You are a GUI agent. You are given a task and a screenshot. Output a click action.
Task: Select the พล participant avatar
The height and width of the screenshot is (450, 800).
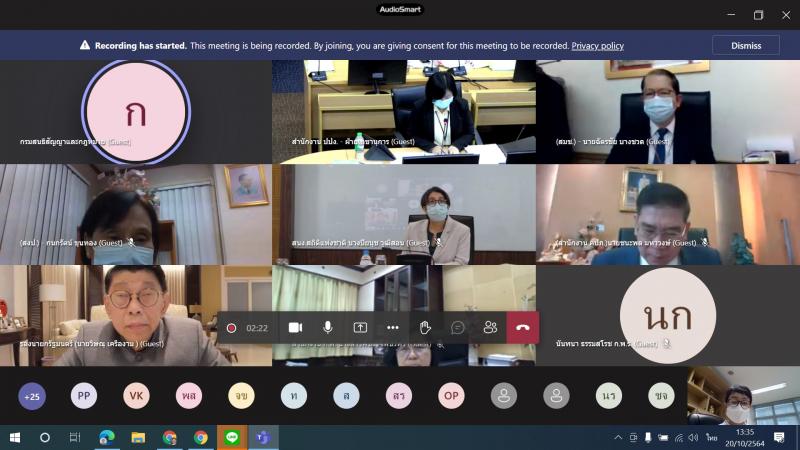pos(189,395)
